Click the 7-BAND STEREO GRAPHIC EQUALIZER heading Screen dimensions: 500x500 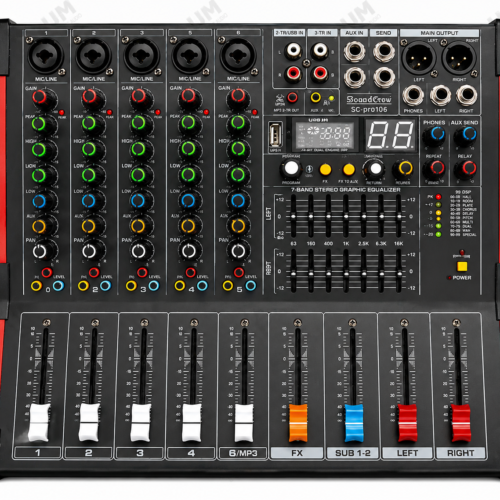point(346,190)
